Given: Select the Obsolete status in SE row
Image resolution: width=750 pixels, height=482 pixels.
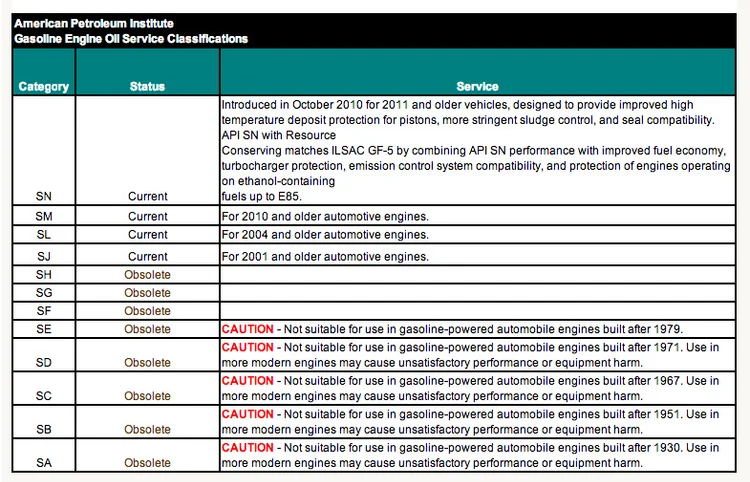Looking at the screenshot, I should click(147, 329).
